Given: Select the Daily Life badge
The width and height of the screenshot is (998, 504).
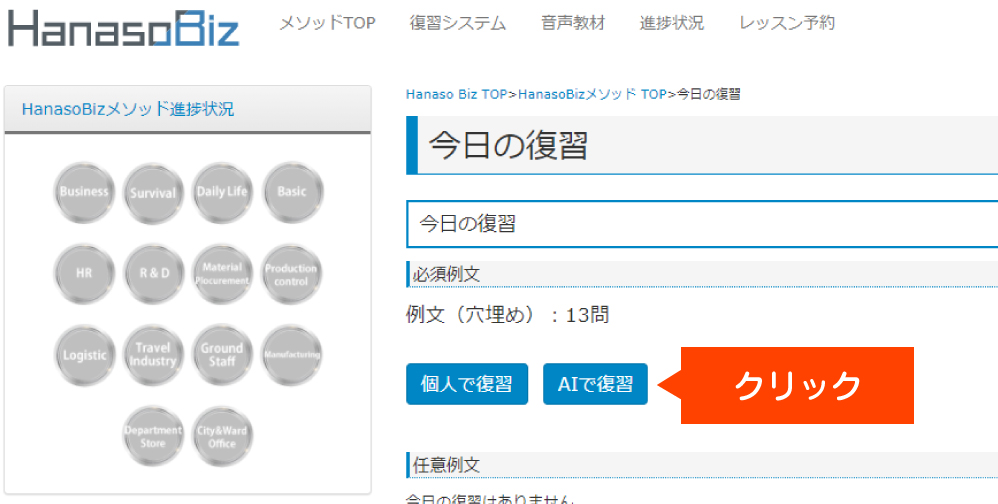Looking at the screenshot, I should pos(222,192).
